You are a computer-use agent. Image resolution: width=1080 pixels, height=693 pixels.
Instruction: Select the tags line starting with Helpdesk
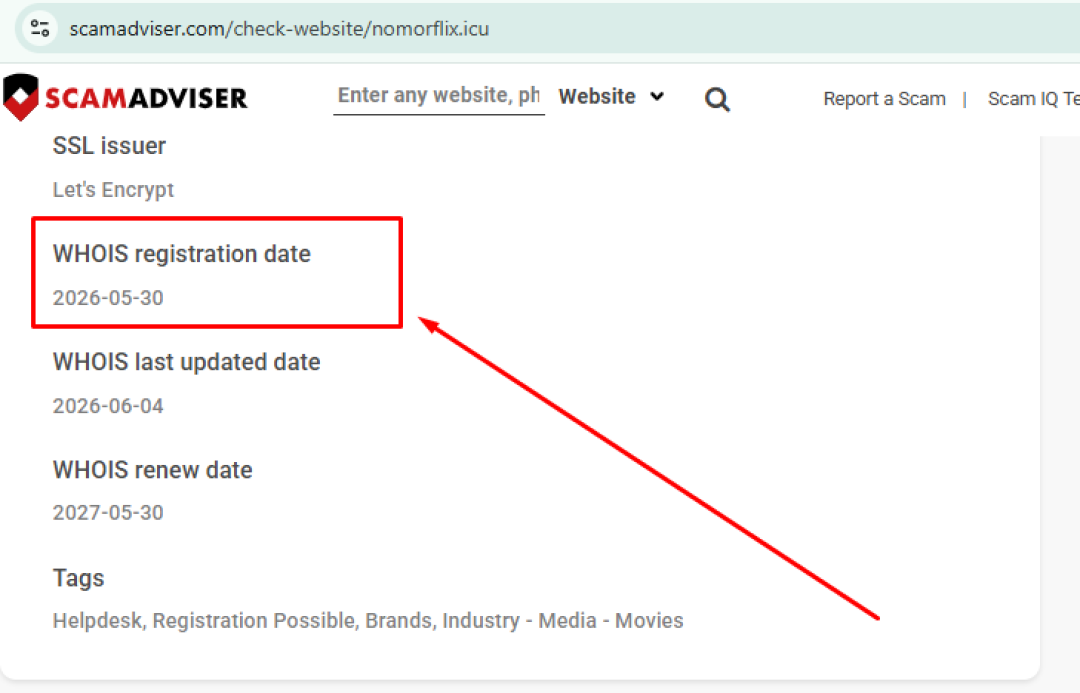tap(368, 621)
